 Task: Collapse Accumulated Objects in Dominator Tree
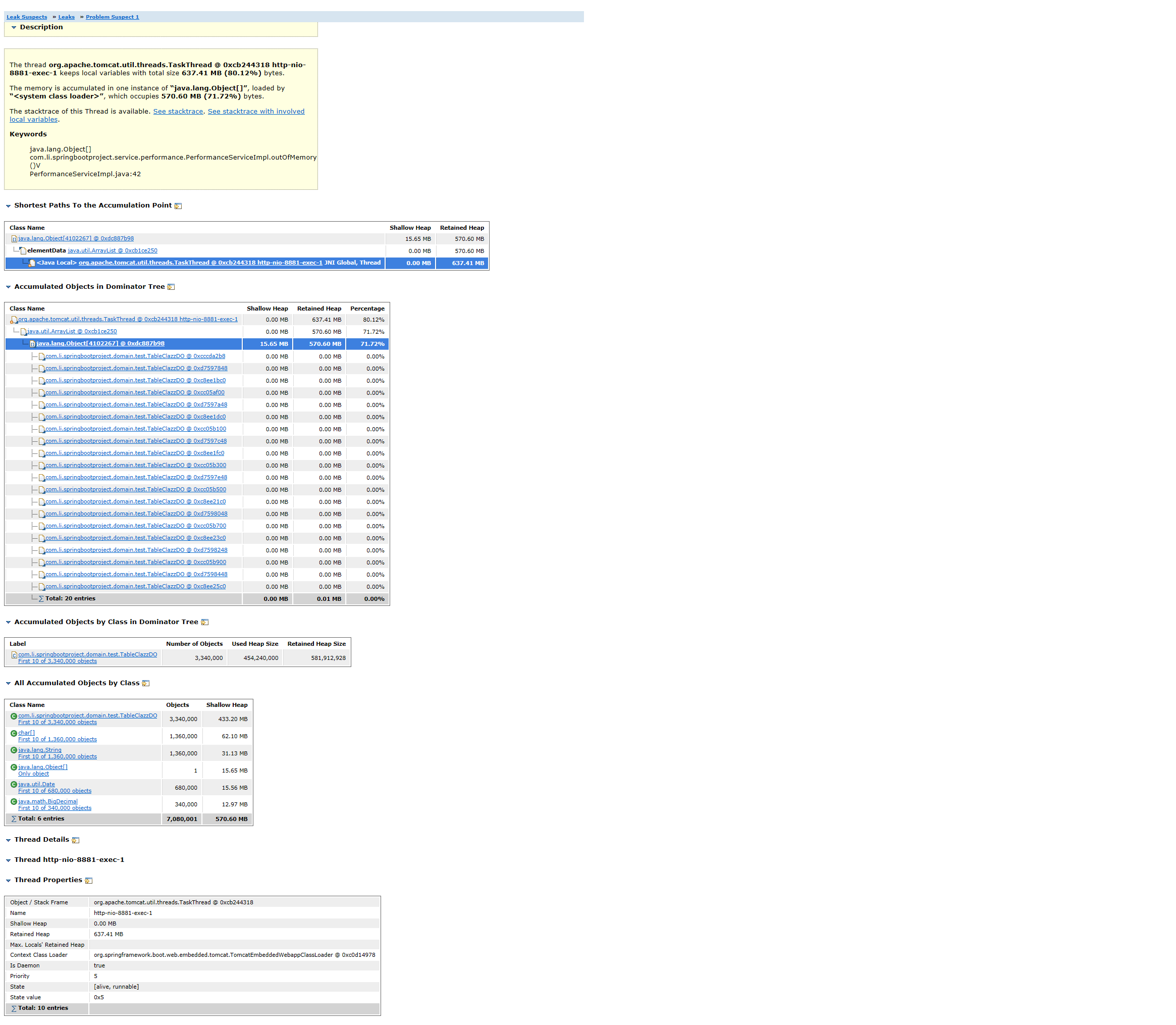pyautogui.click(x=9, y=287)
